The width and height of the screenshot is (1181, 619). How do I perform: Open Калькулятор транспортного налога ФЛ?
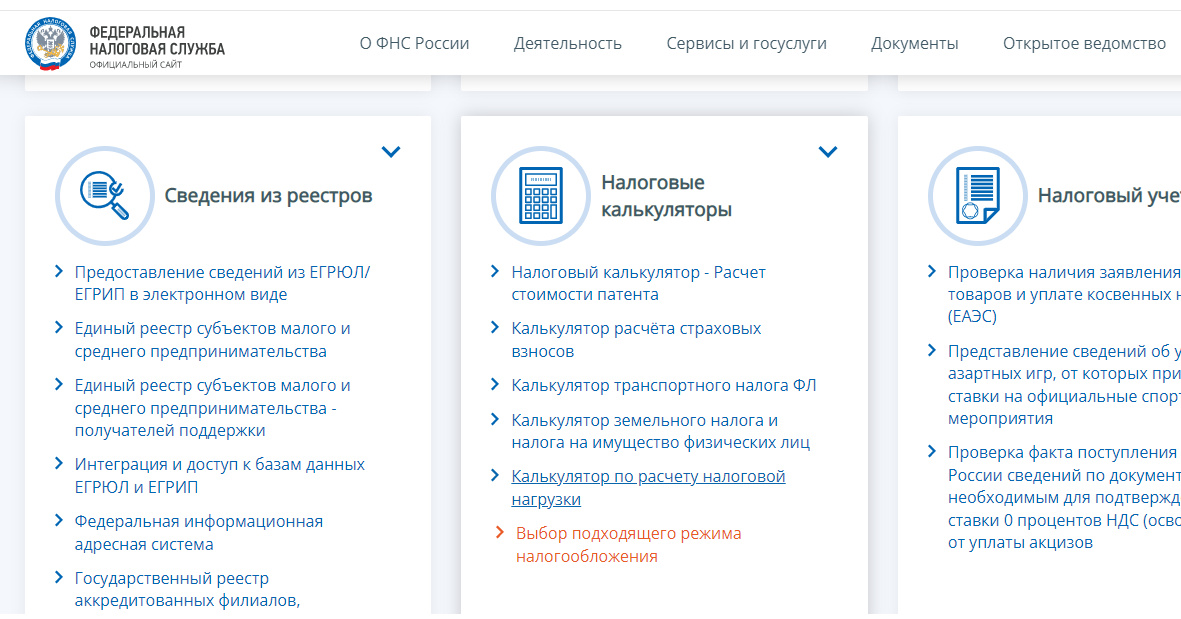tap(664, 386)
